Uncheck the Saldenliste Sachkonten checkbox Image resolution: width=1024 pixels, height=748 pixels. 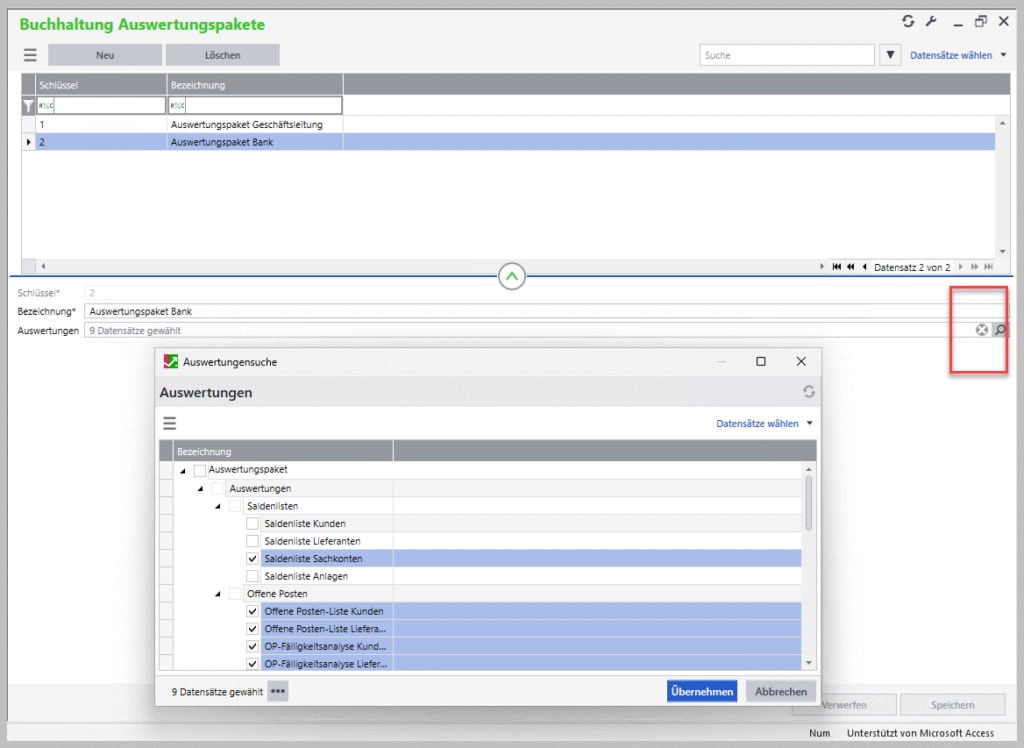coord(253,558)
